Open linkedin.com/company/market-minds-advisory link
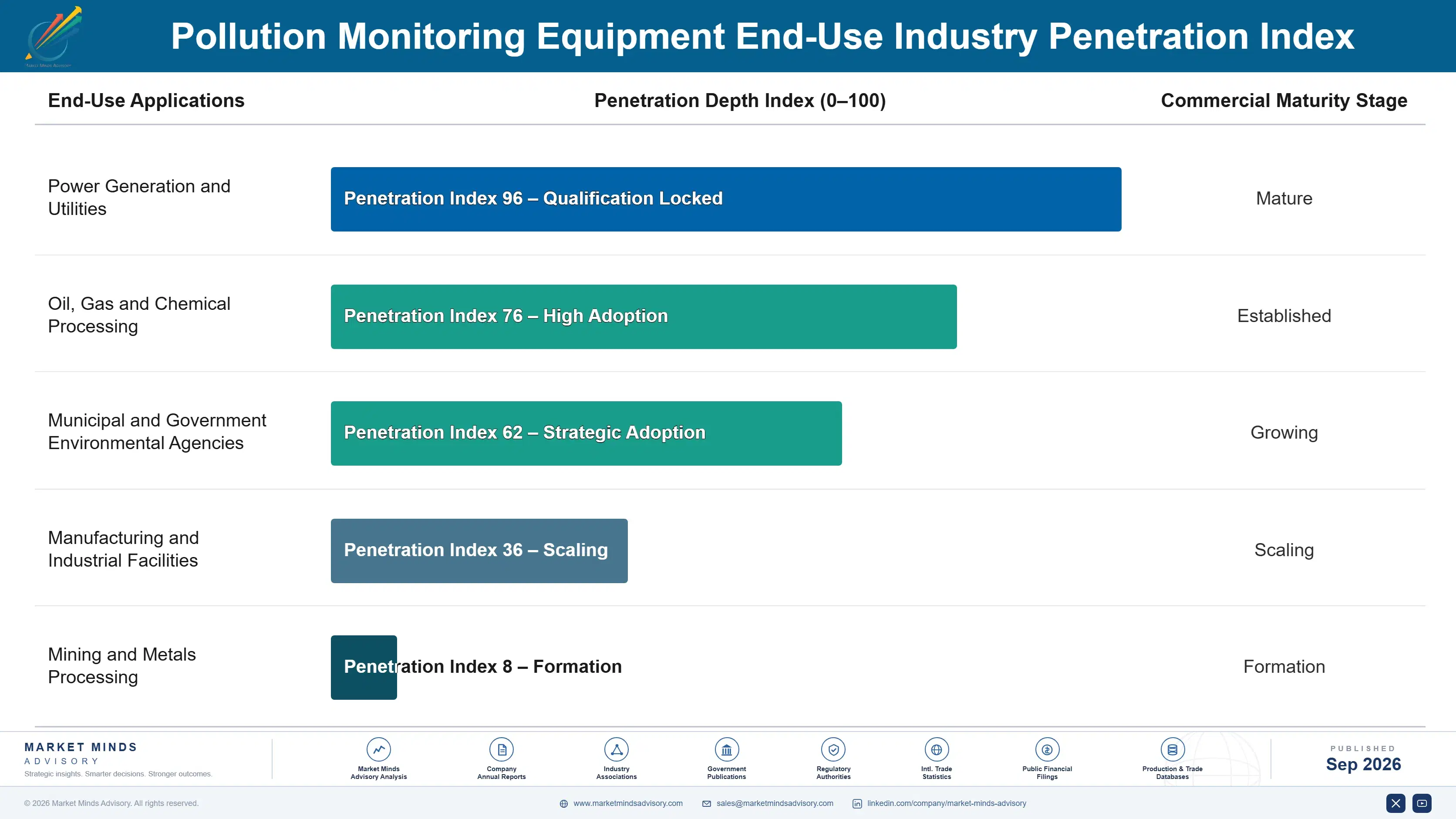 pos(947,803)
